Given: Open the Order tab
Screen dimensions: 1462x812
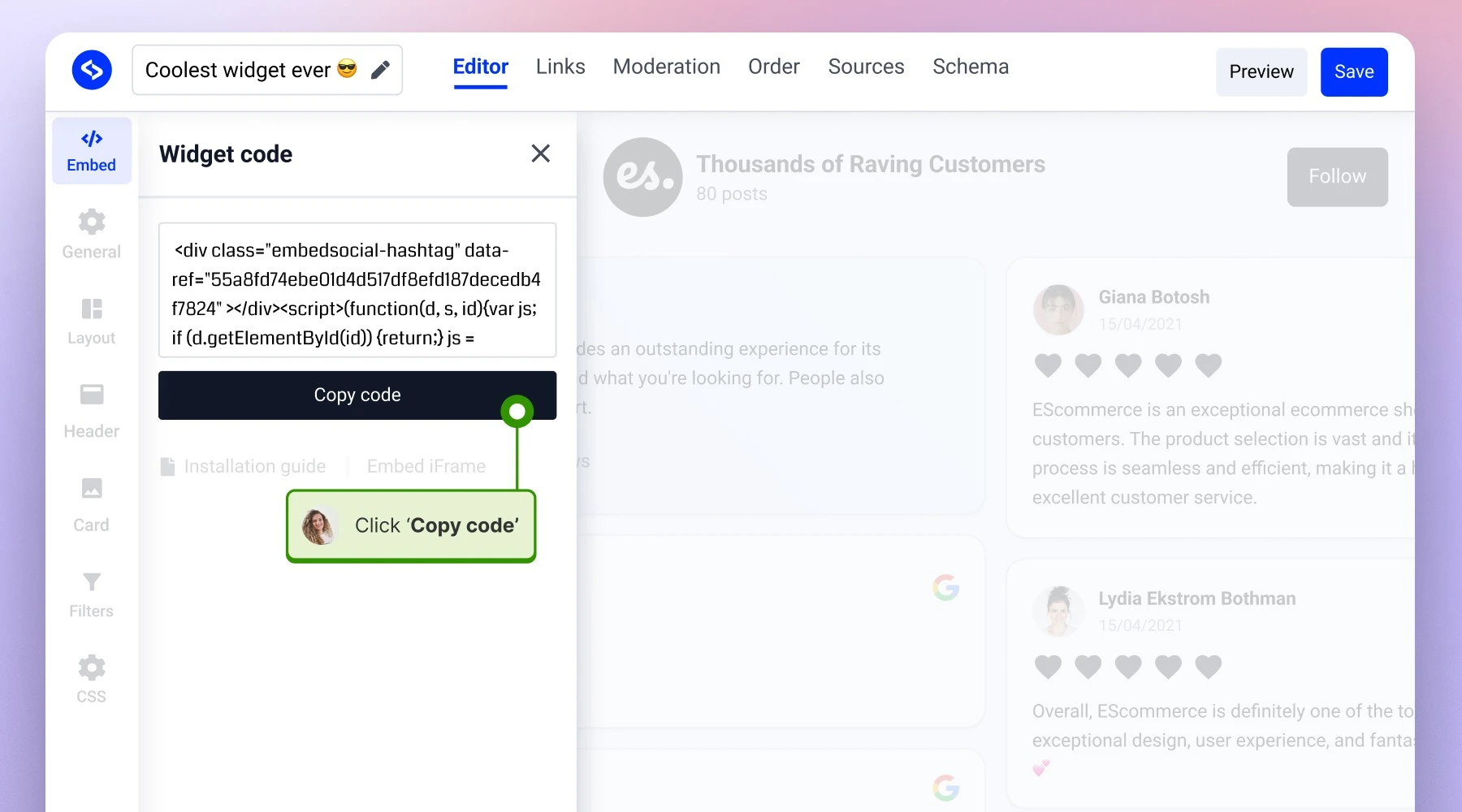Looking at the screenshot, I should (774, 67).
